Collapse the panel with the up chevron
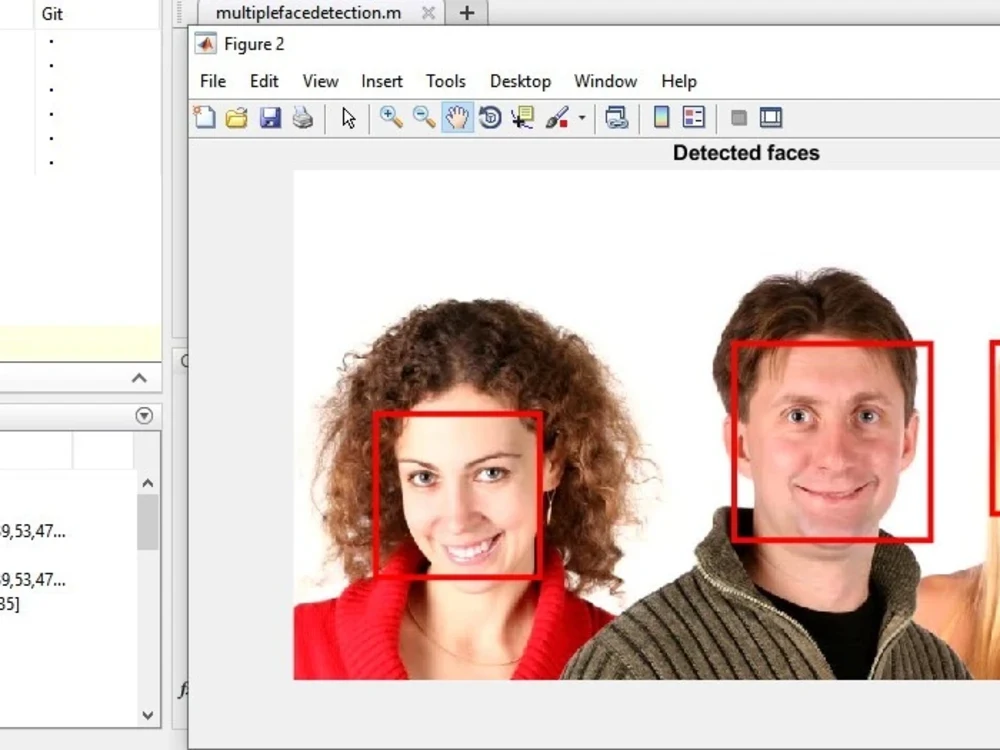The width and height of the screenshot is (1000, 750). [139, 378]
